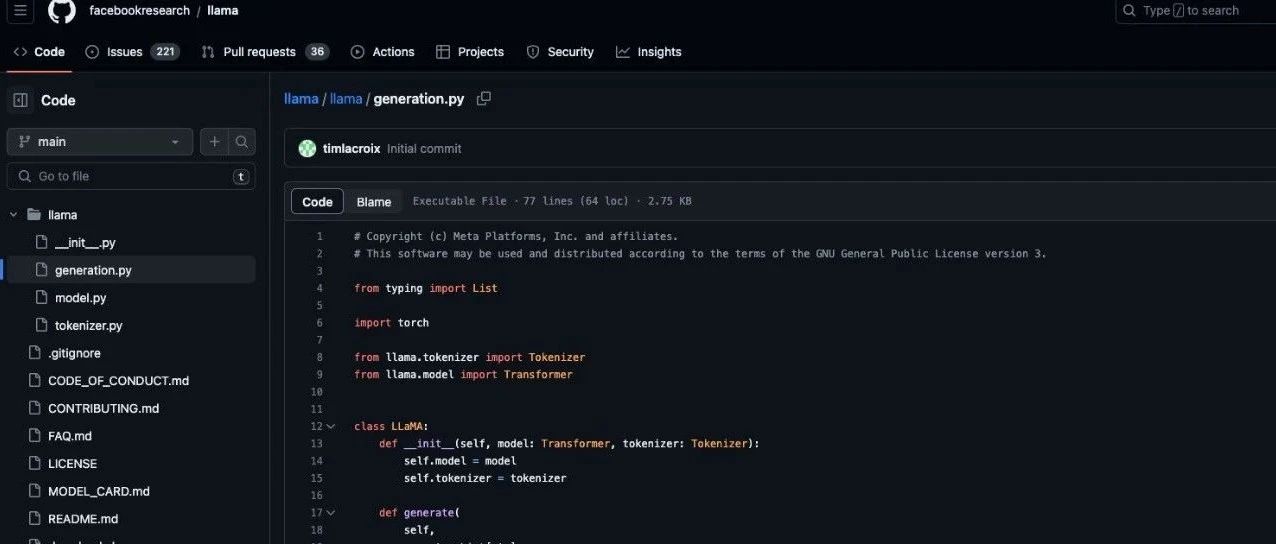Image resolution: width=1276 pixels, height=544 pixels.
Task: Open the llama repository name link
Action: click(x=223, y=10)
